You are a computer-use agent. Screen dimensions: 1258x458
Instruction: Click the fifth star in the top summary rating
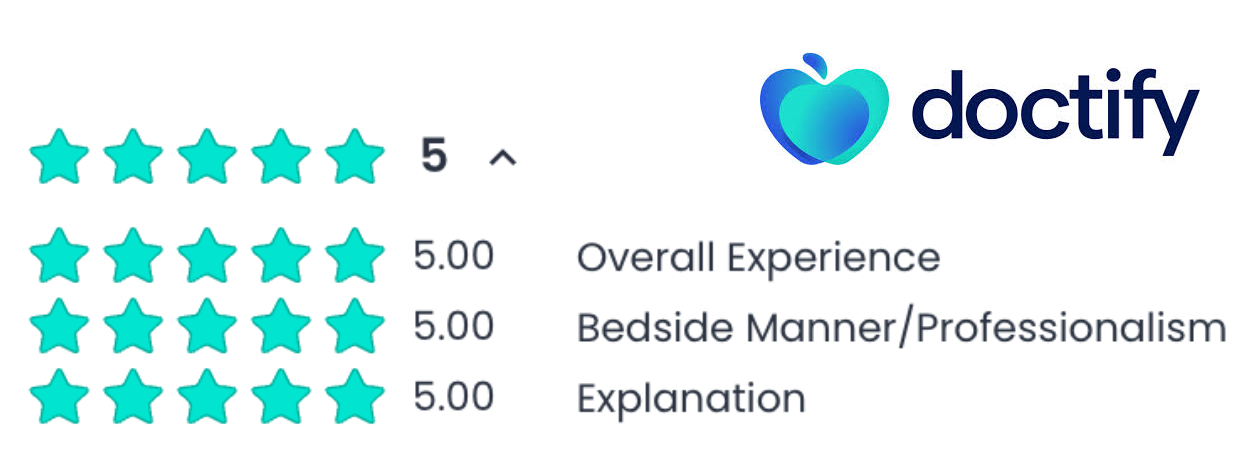coord(354,158)
